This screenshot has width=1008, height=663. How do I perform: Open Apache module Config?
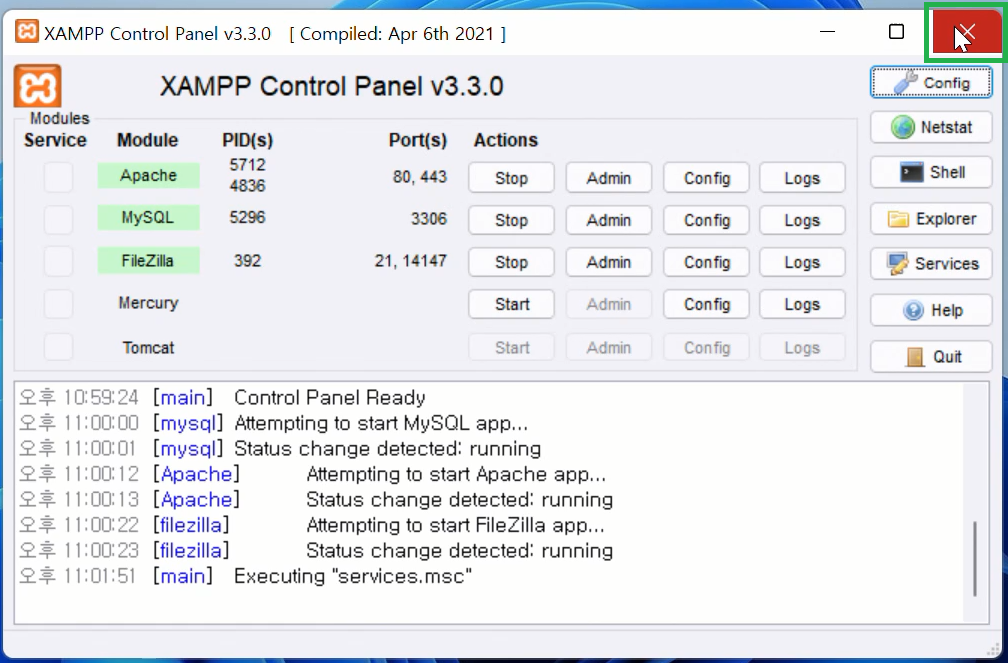[706, 177]
